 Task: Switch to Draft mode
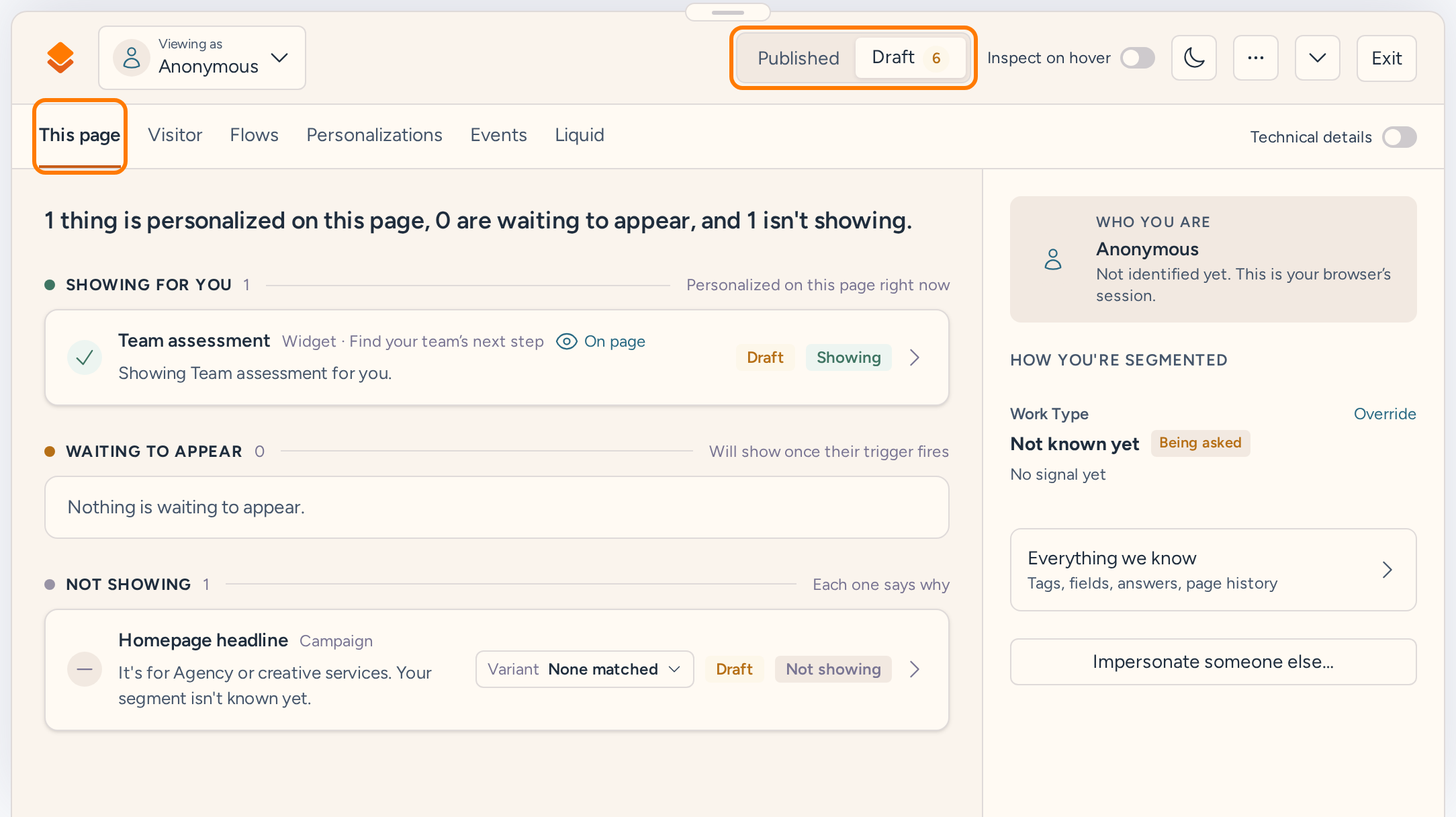(x=910, y=58)
